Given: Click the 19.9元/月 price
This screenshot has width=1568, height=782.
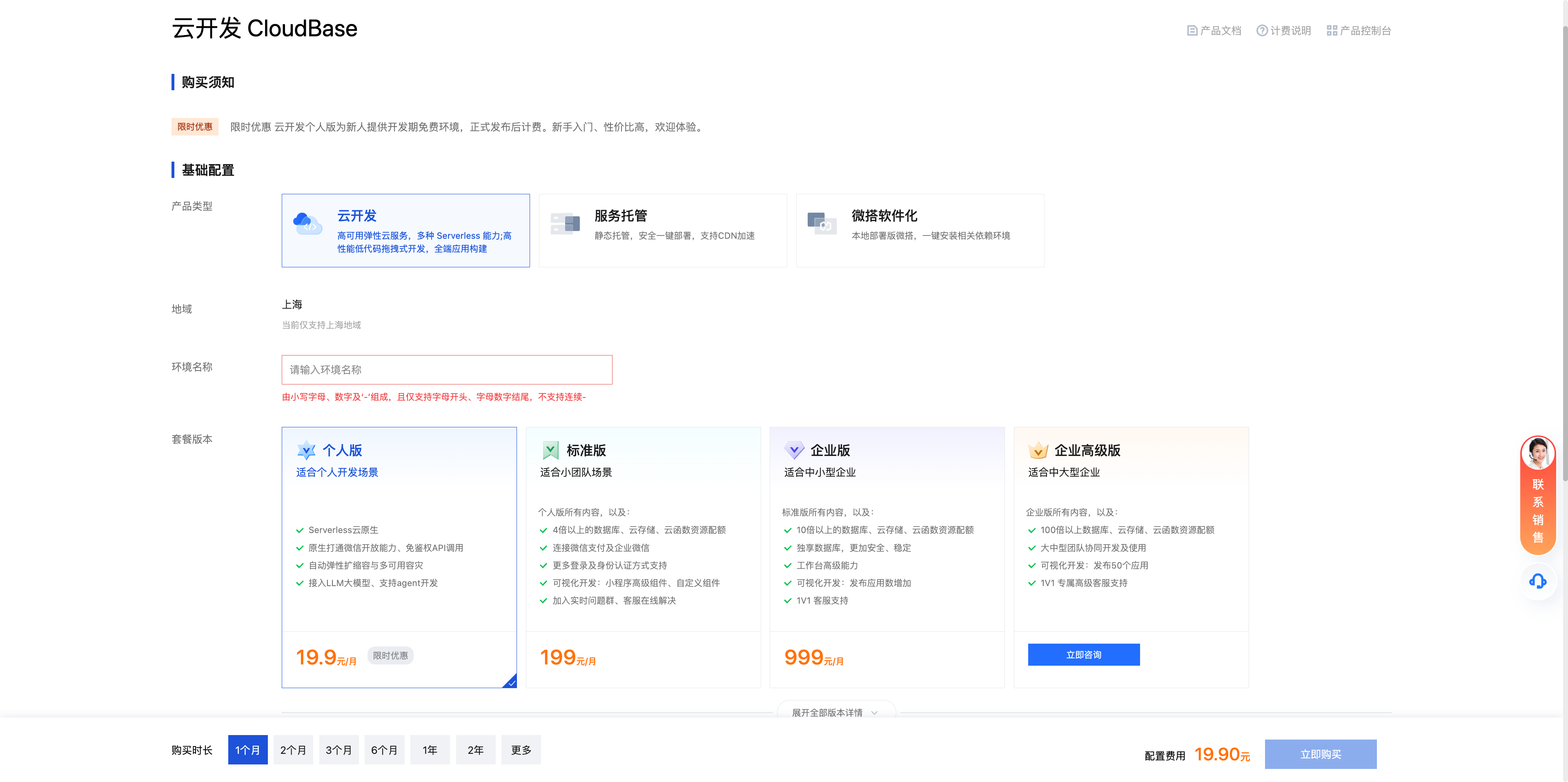Looking at the screenshot, I should click(326, 657).
